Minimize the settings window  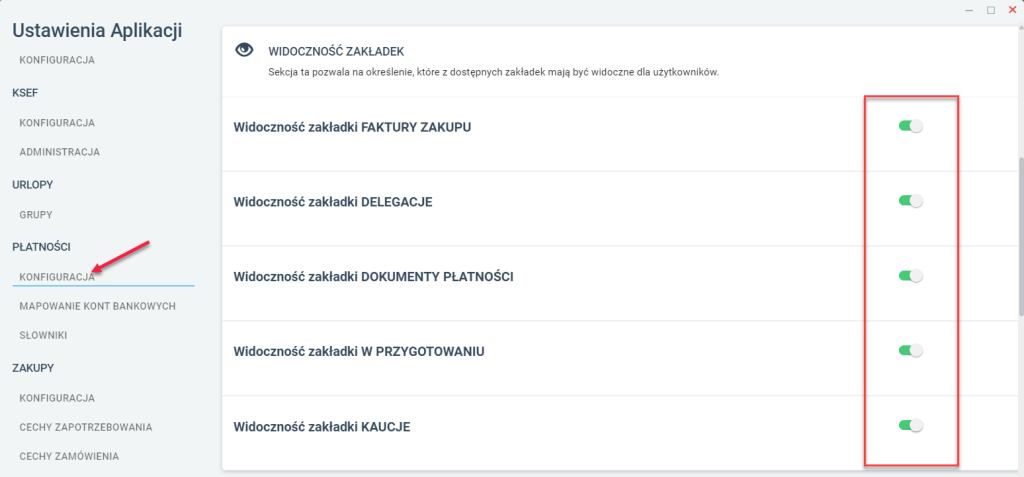pos(969,10)
